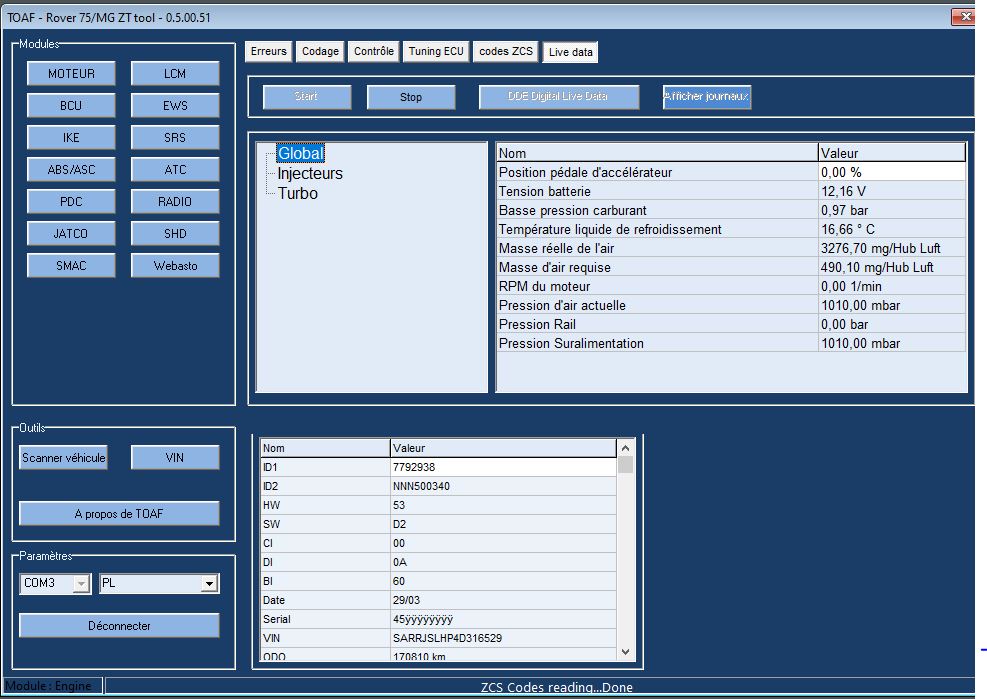987x699 pixels.
Task: Click the VIN value cell SARRJSLHP4D316529
Action: point(504,638)
